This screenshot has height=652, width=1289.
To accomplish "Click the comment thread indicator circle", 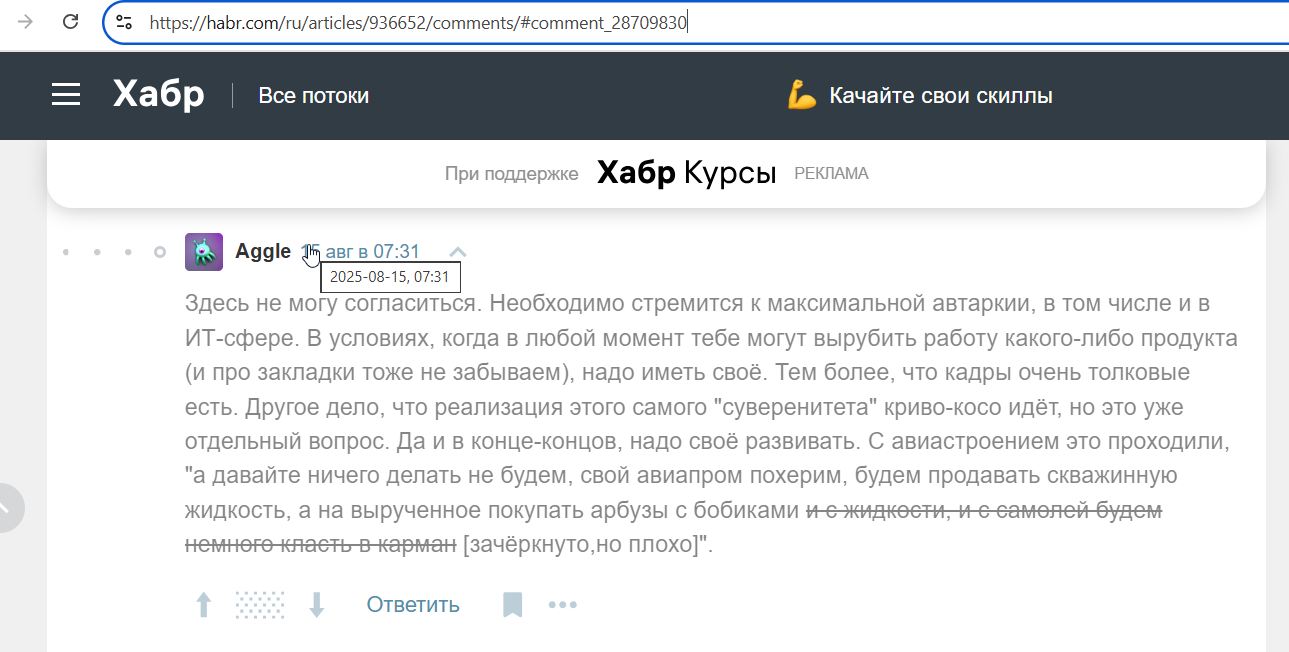I will pos(159,252).
